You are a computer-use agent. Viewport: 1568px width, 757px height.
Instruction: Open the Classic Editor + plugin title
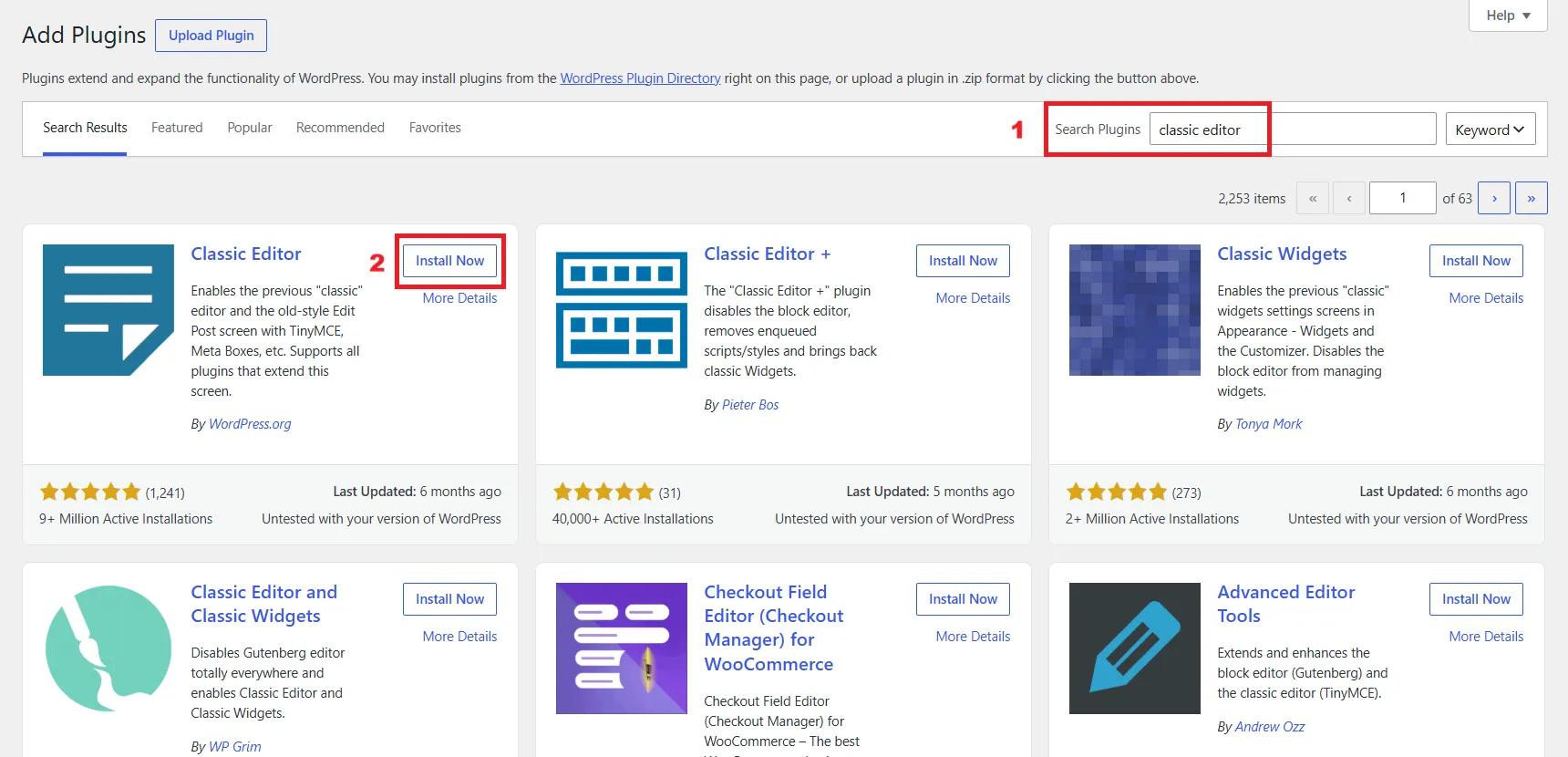coord(768,254)
